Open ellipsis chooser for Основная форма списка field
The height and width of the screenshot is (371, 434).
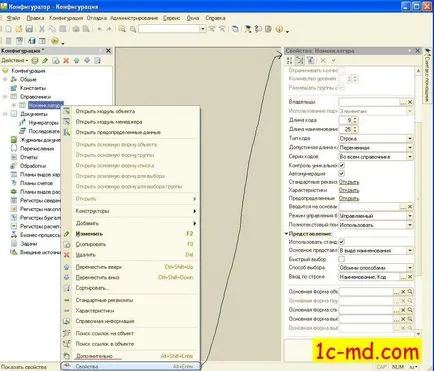396,310
